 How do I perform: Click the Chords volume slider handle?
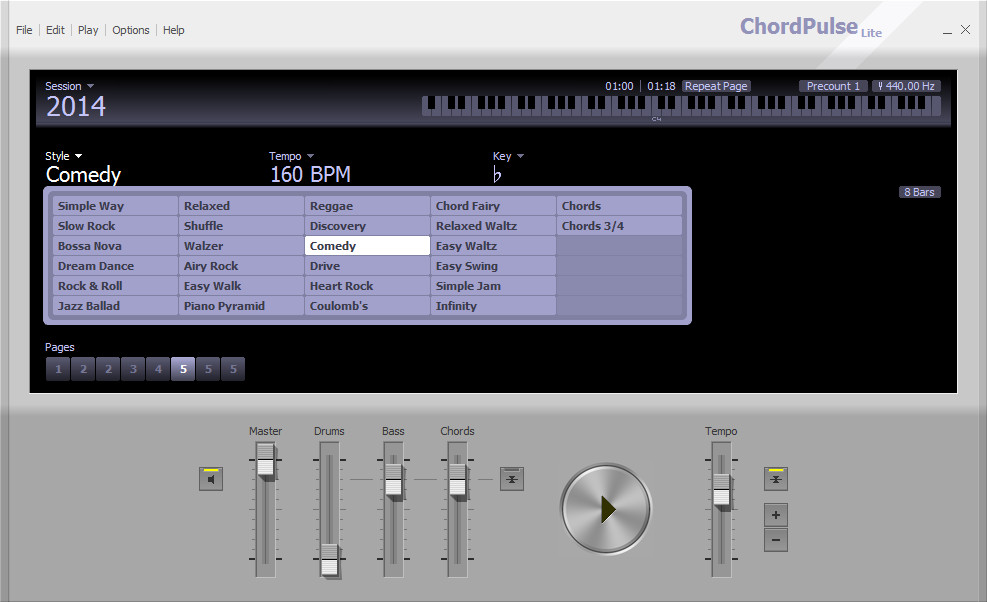pos(458,482)
